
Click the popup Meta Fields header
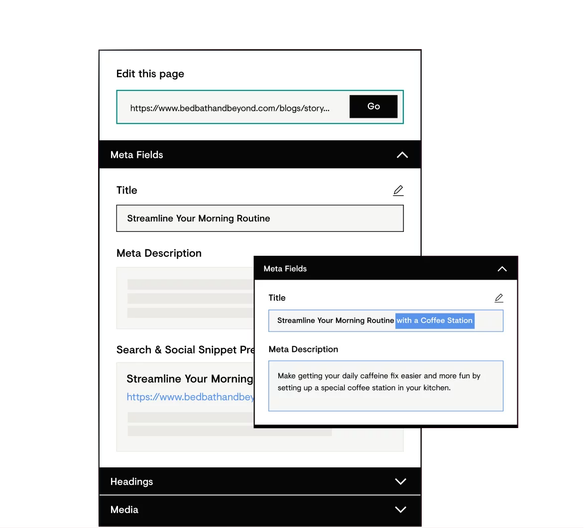[x=386, y=268]
